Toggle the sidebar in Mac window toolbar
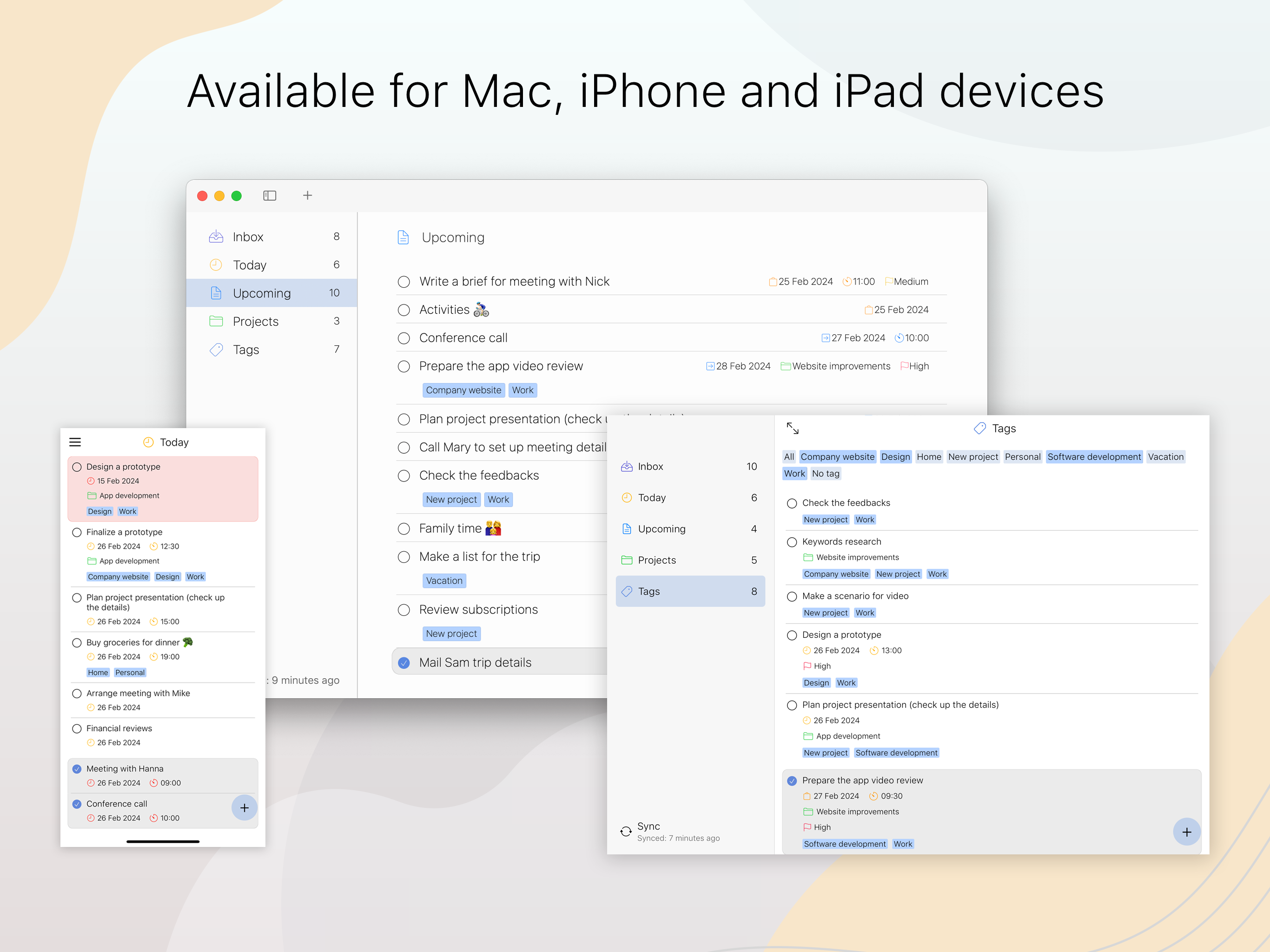The image size is (1270, 952). pyautogui.click(x=270, y=196)
